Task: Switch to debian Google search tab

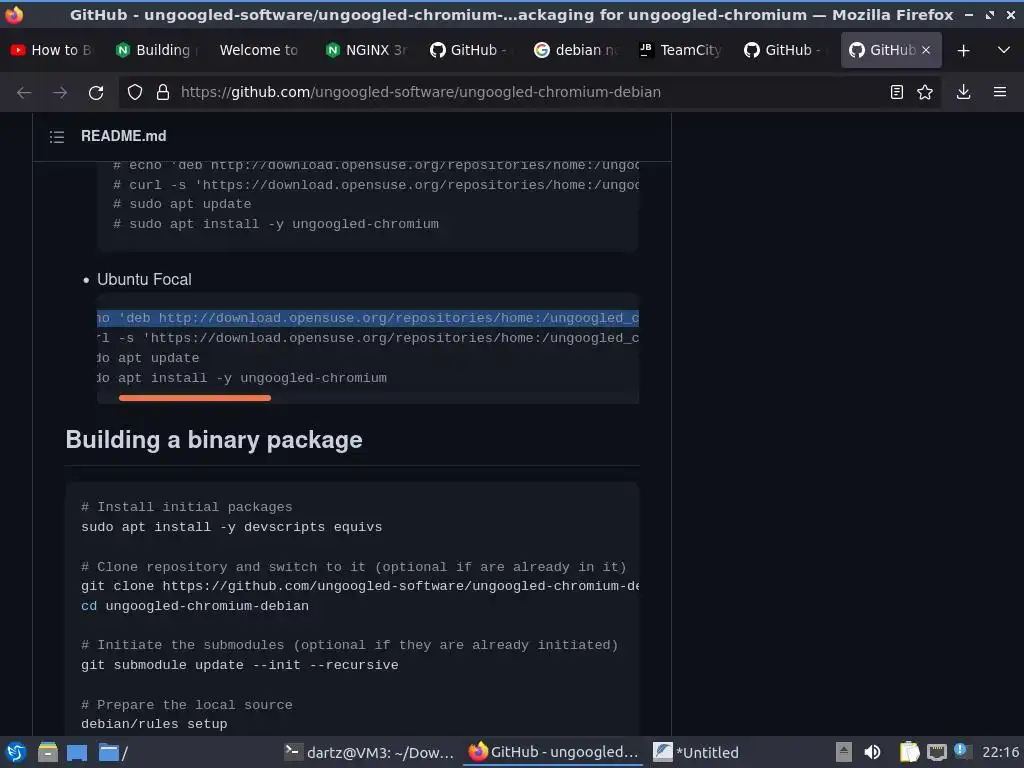Action: pyautogui.click(x=575, y=50)
